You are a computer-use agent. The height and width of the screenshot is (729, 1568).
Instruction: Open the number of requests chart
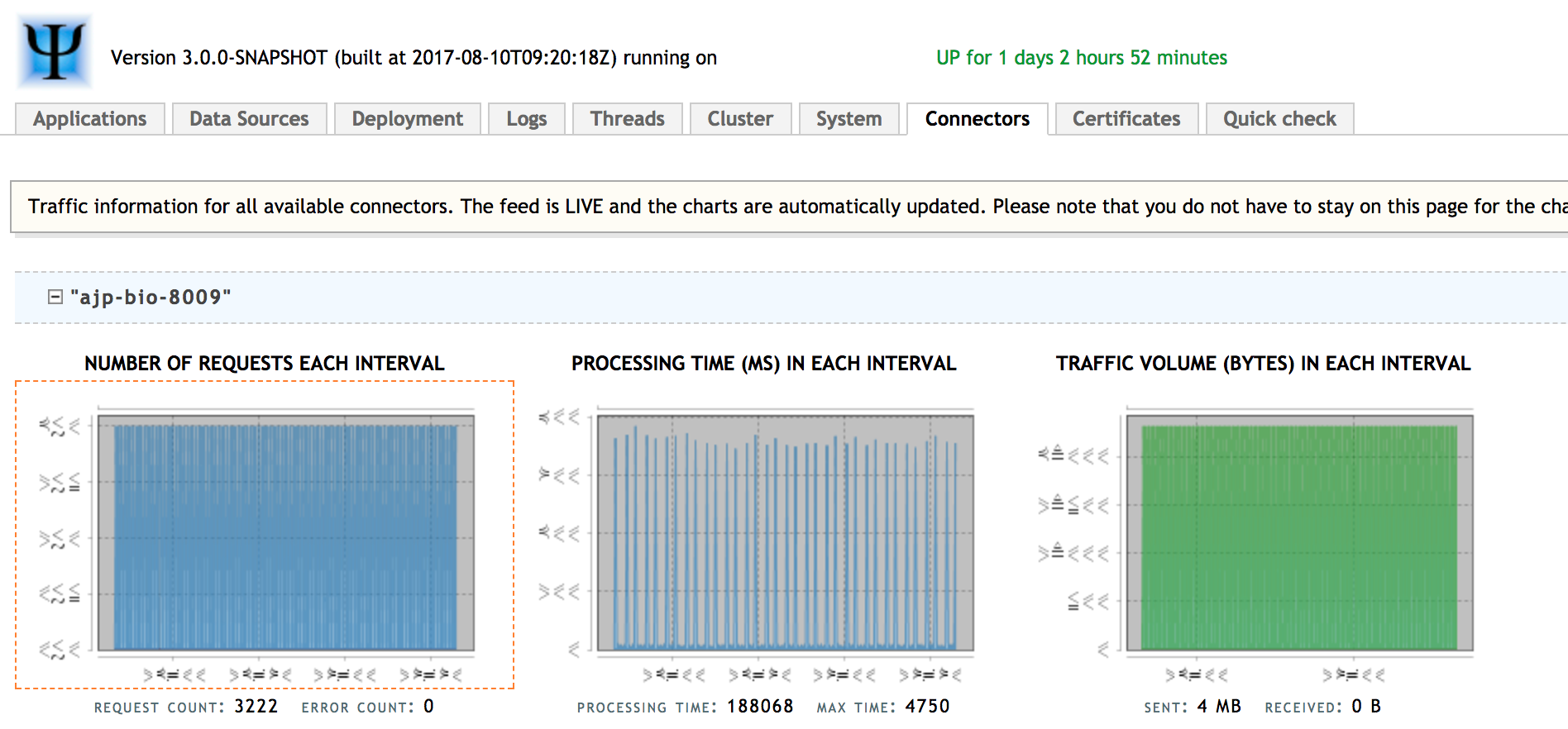(265, 535)
